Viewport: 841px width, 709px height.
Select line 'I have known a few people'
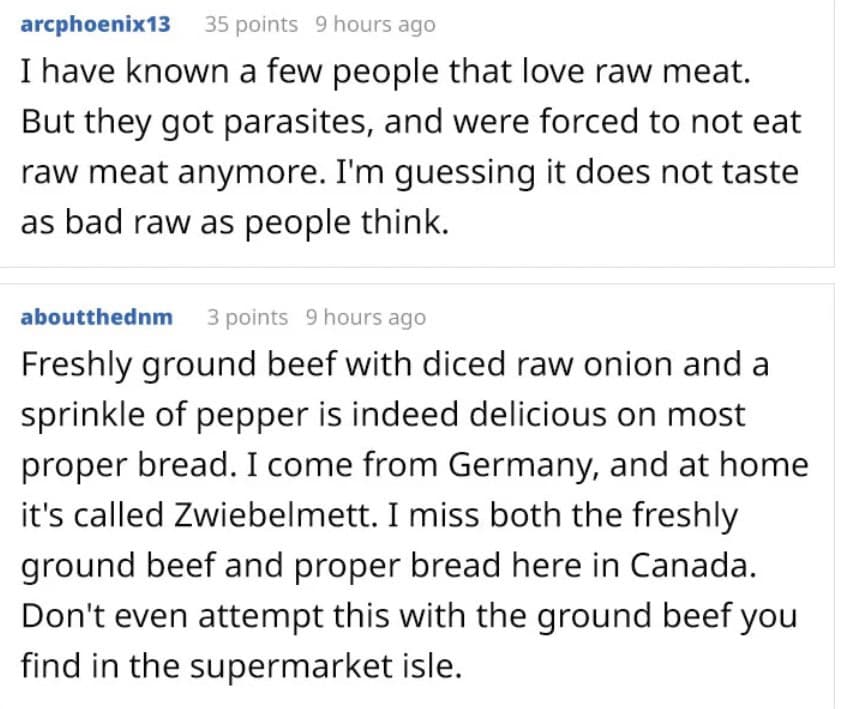point(386,71)
